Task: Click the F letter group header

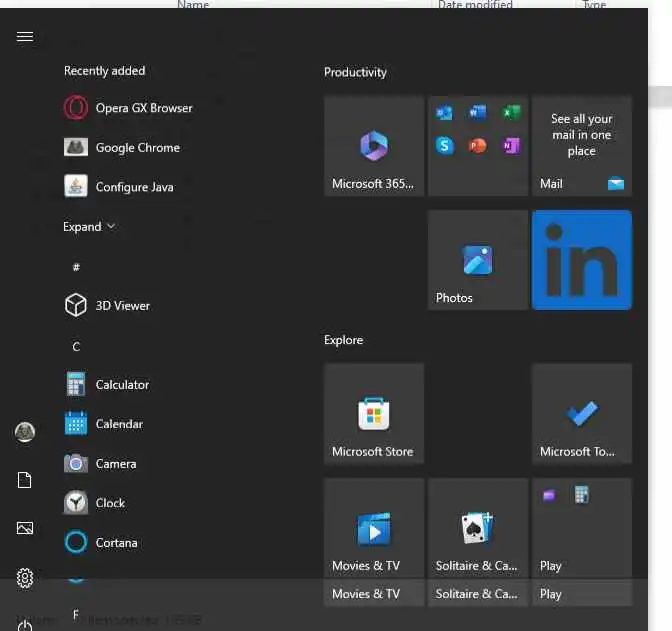Action: pos(76,615)
